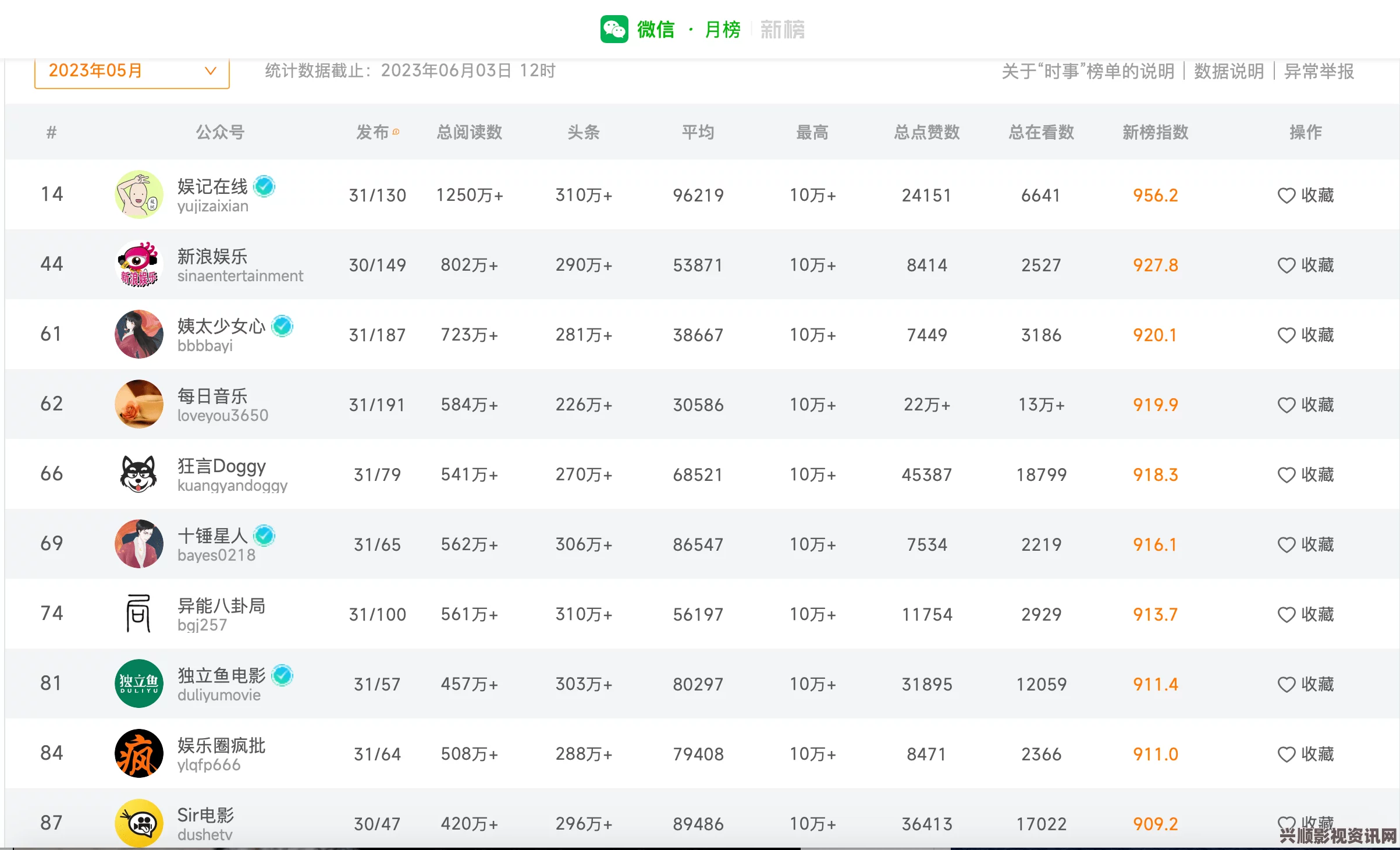
Task: Sort by 最高 column header
Action: point(812,132)
